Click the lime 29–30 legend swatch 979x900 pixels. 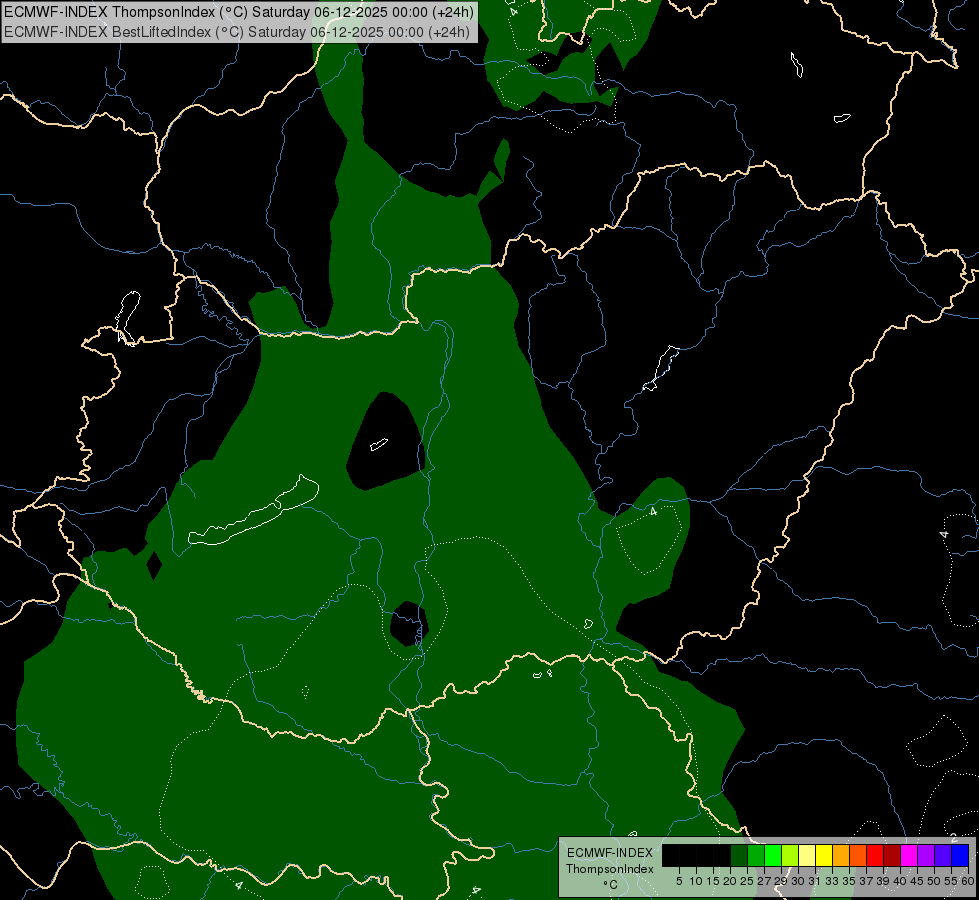pyautogui.click(x=790, y=856)
